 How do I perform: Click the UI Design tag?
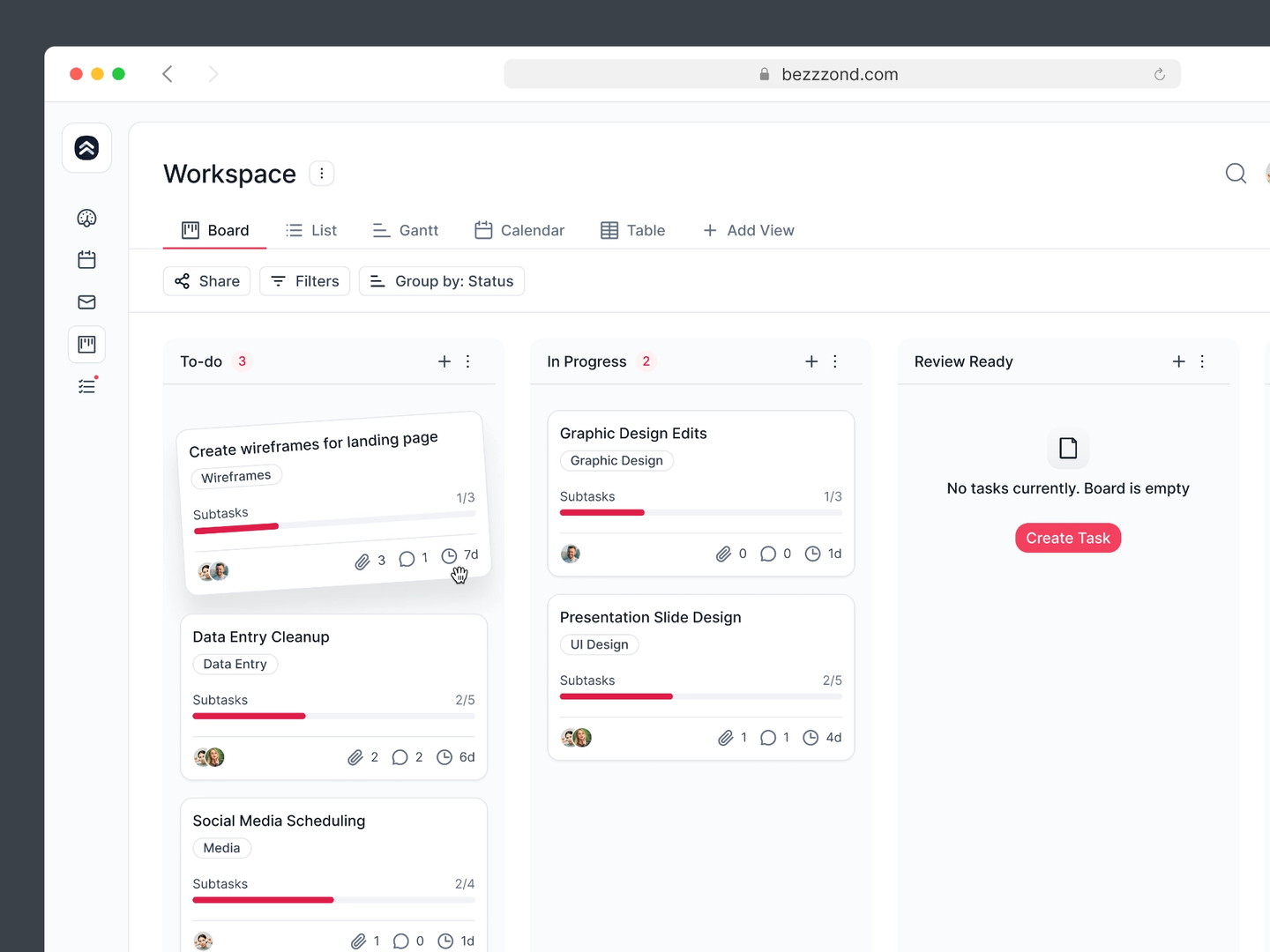[600, 644]
